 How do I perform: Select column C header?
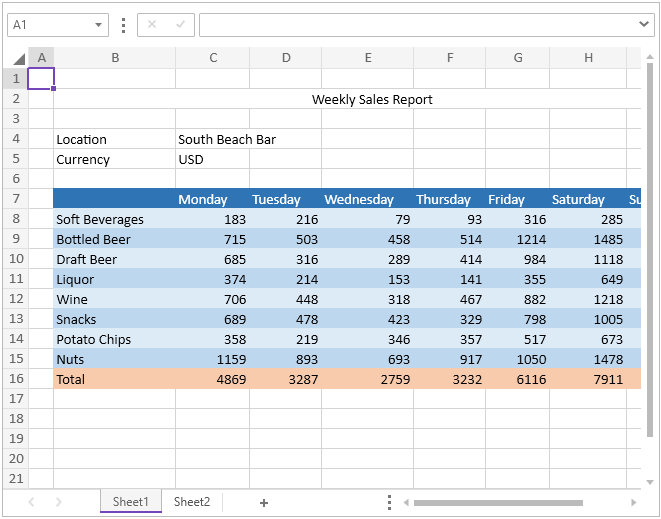click(213, 58)
